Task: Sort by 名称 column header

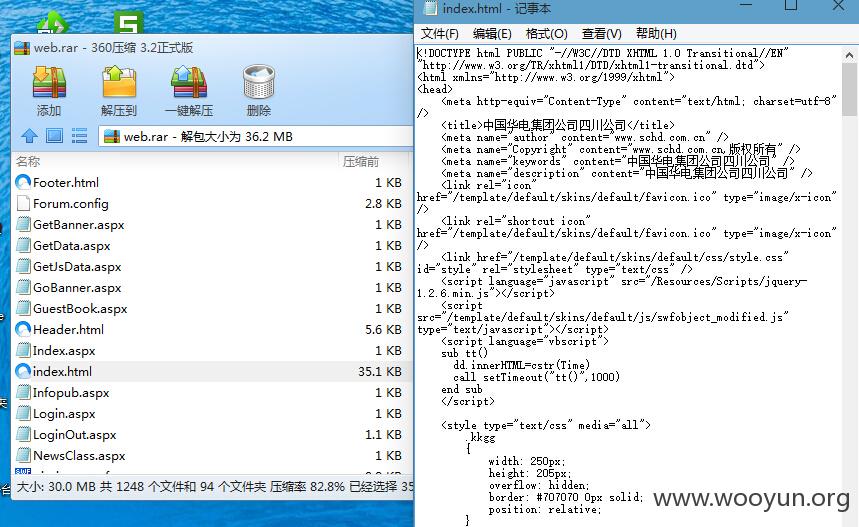Action: coord(28,162)
